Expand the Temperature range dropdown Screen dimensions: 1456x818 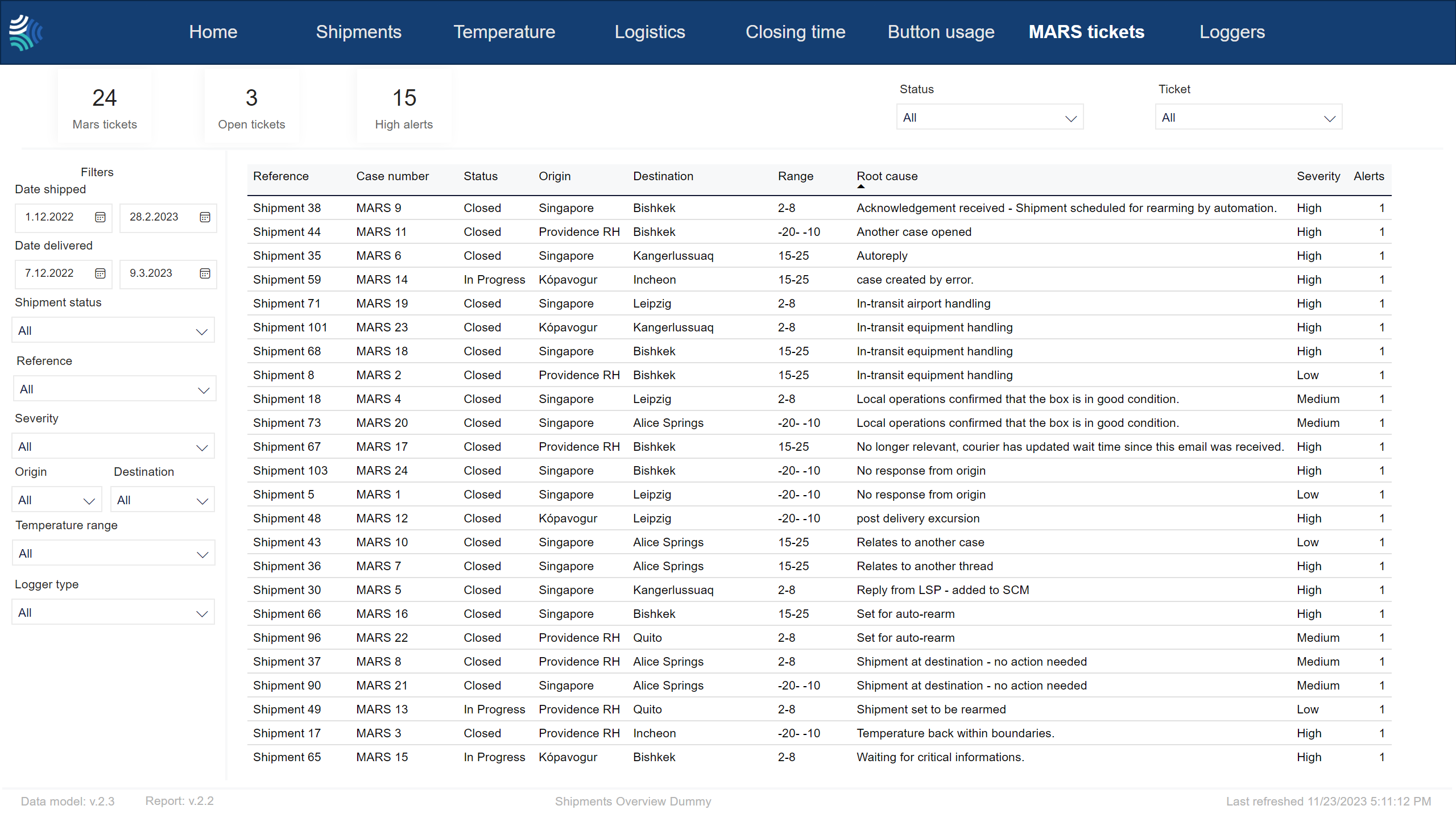click(x=114, y=554)
